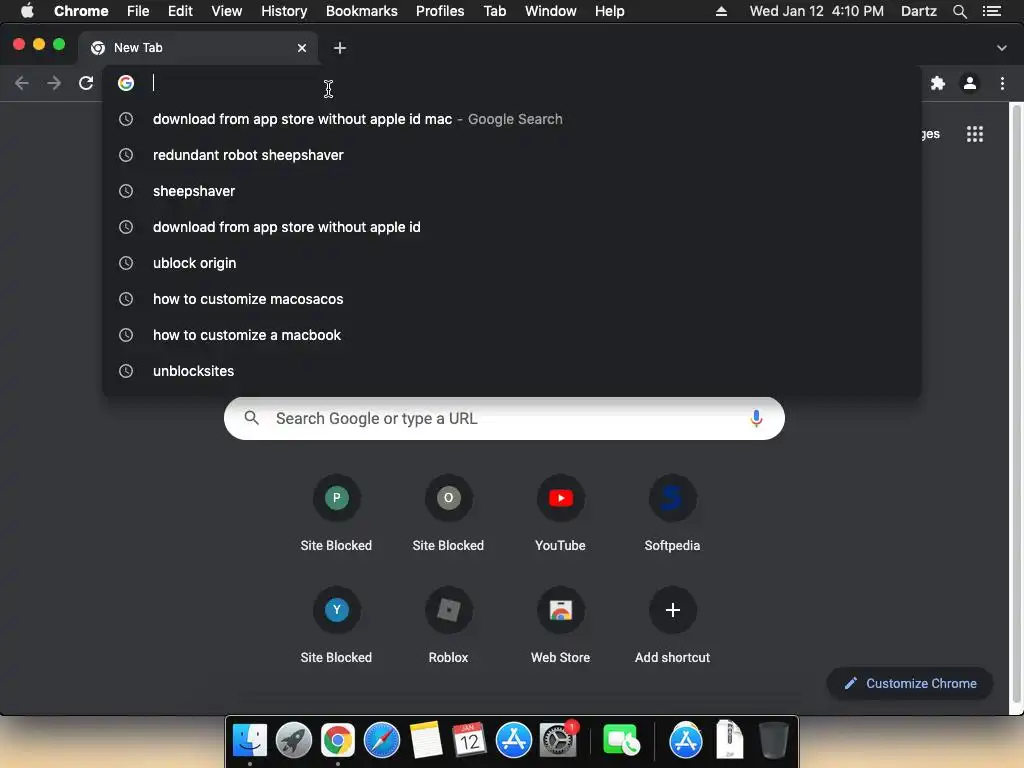The image size is (1024, 768).
Task: Click the Google icon in the address bar
Action: pos(126,83)
